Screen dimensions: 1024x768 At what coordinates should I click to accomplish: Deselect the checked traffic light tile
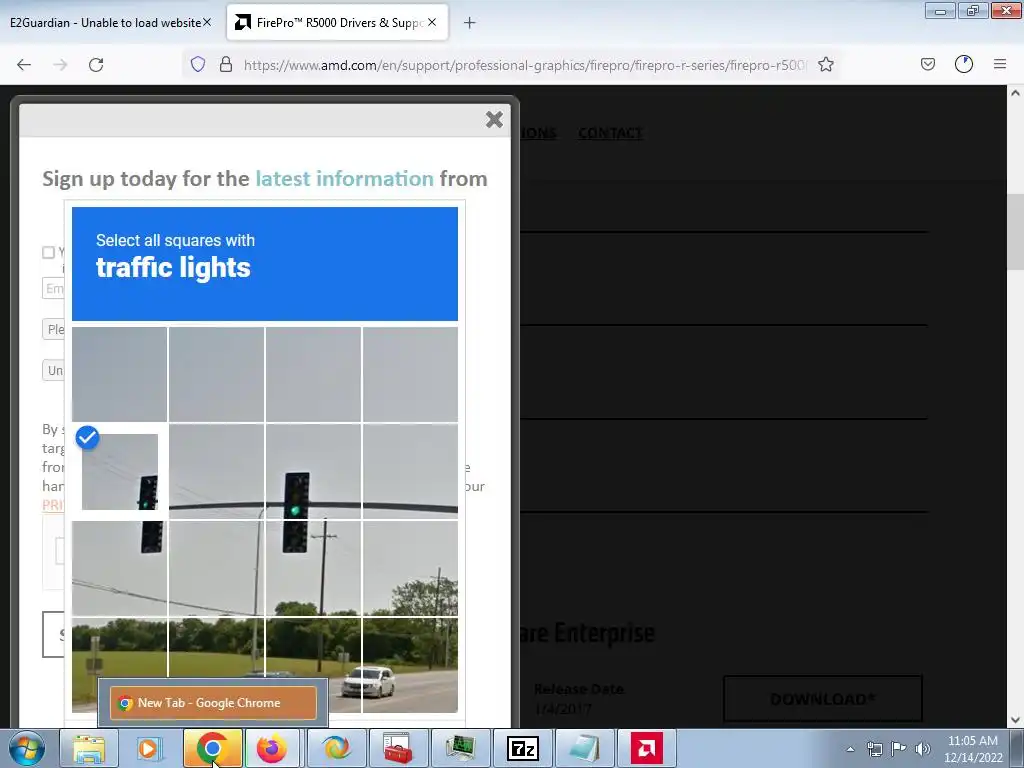pos(120,472)
